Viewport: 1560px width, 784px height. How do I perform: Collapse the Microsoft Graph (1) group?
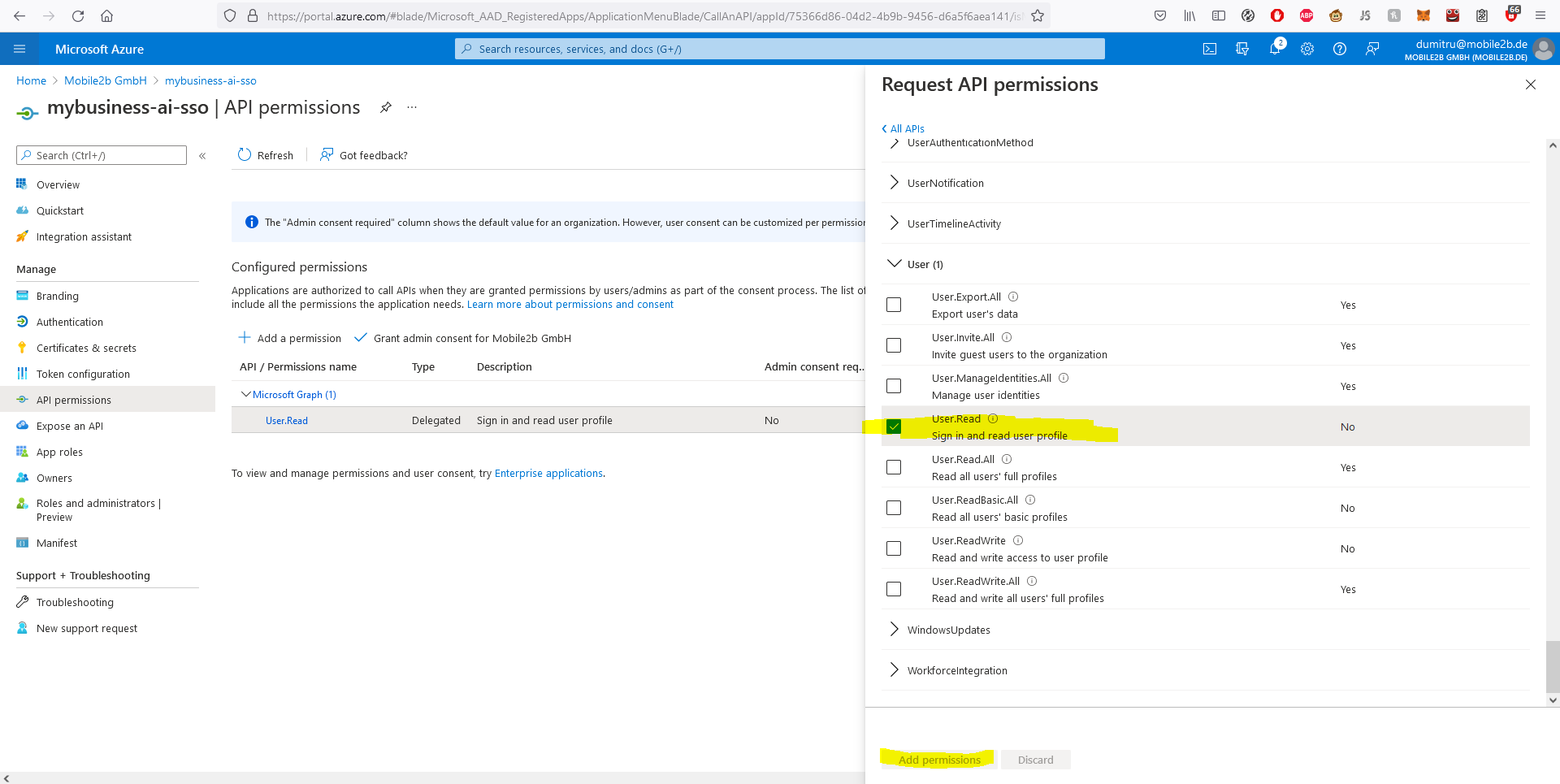click(246, 394)
